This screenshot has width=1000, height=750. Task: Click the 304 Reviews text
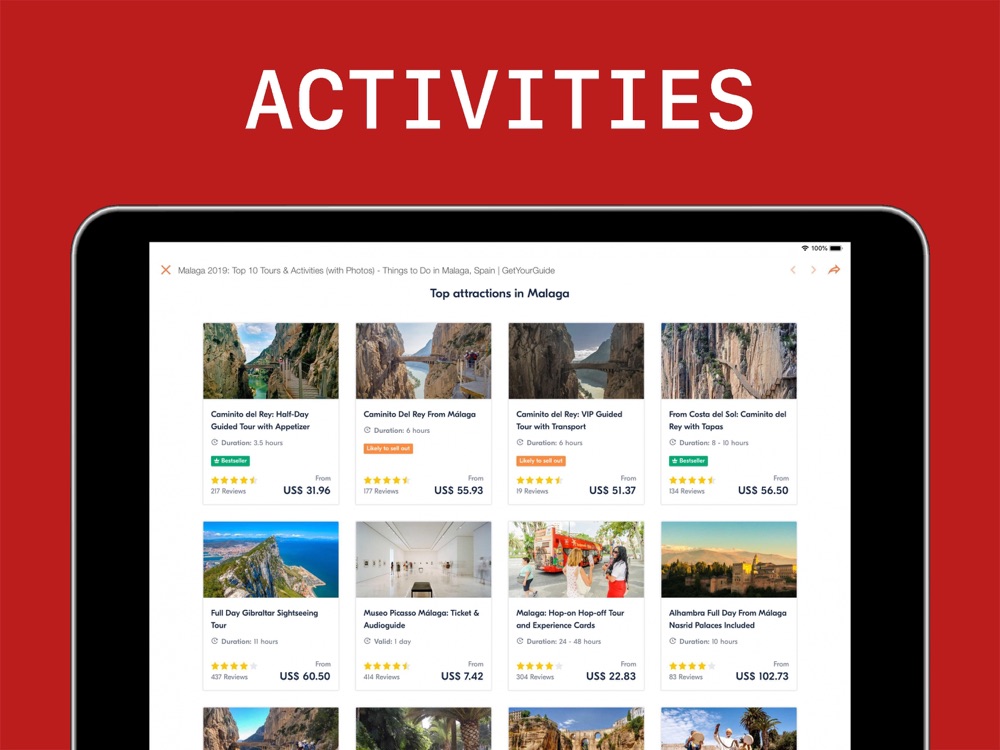534,677
